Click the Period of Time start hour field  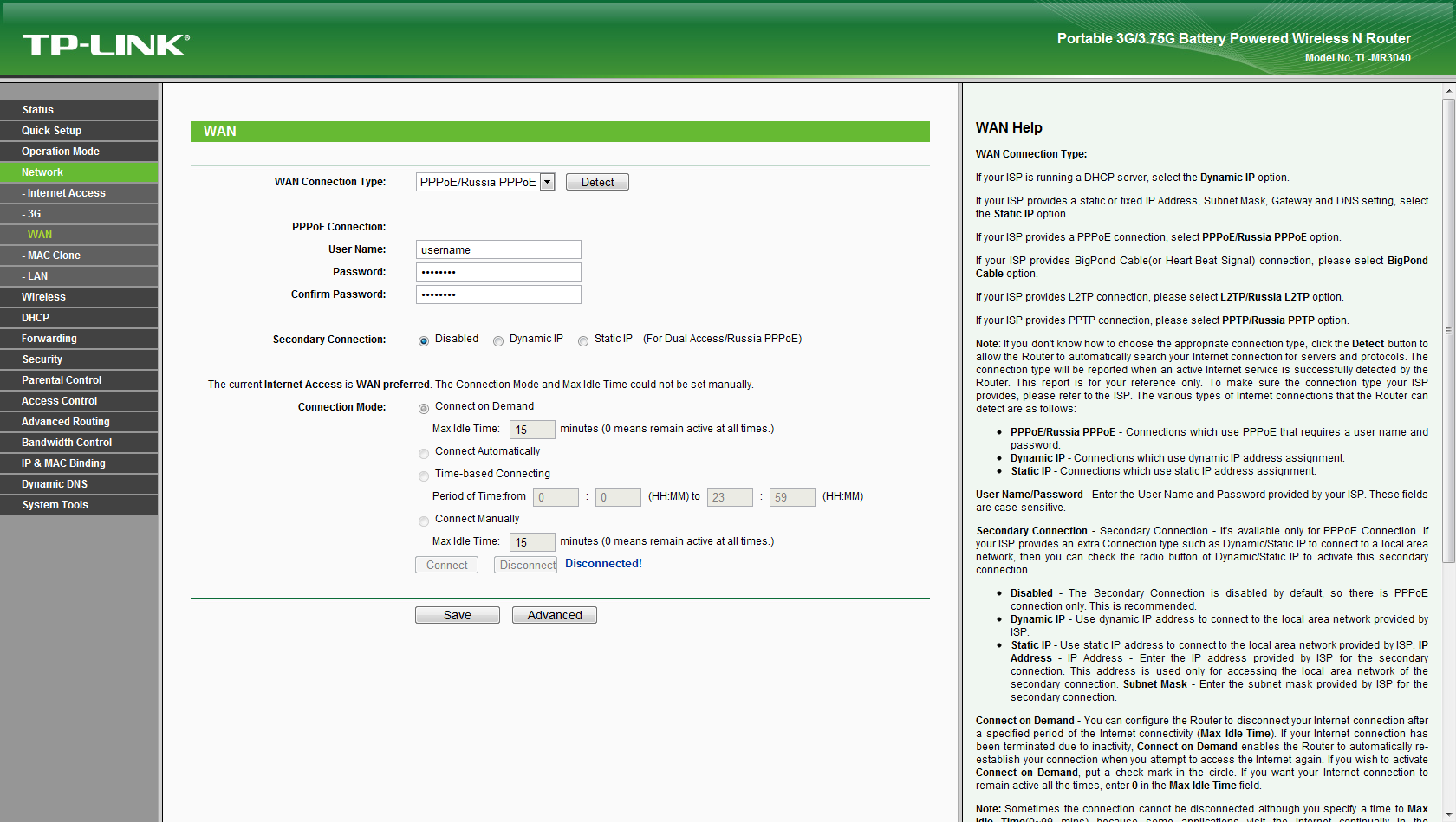tap(556, 497)
